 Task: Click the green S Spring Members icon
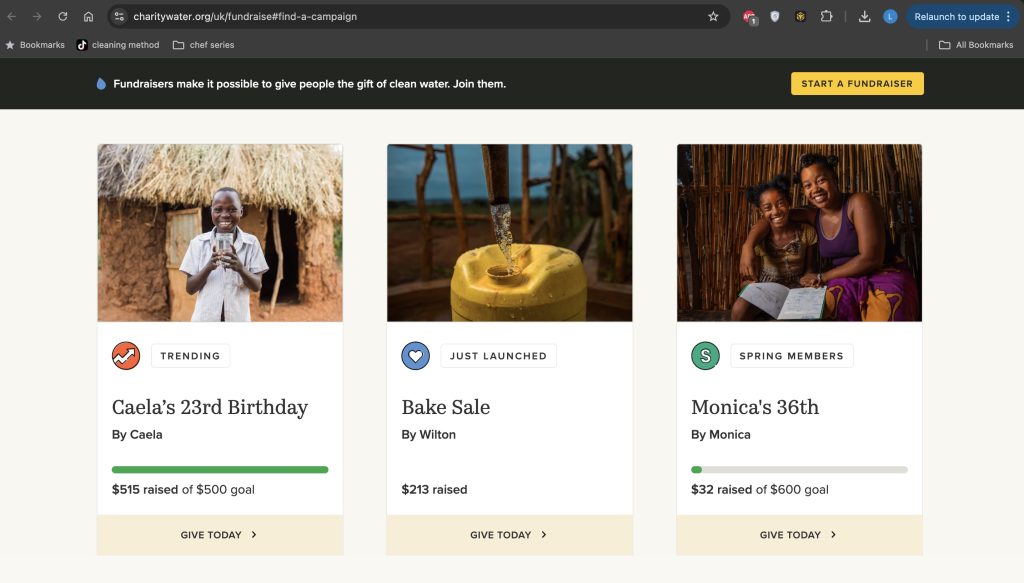[x=705, y=356]
